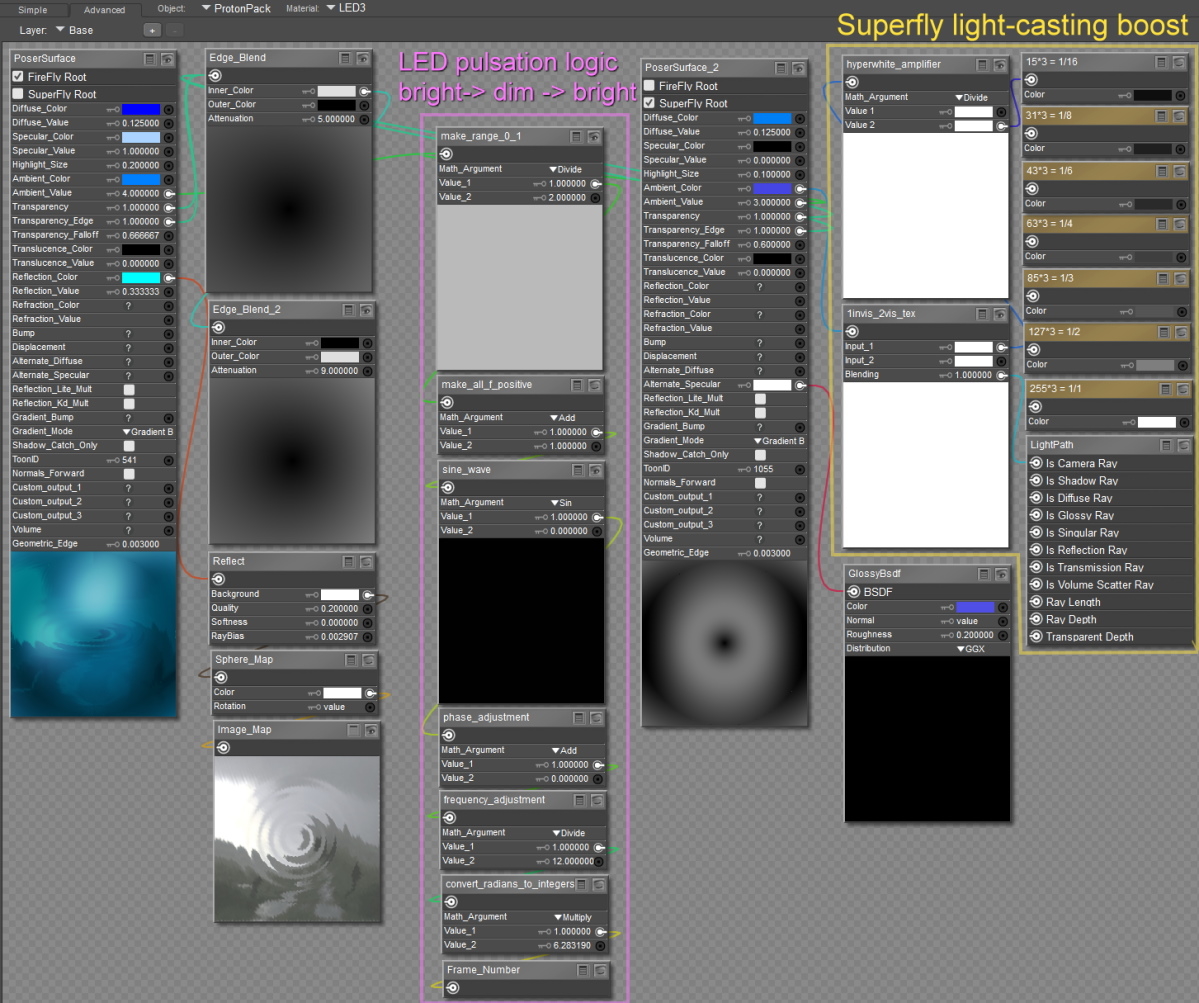1199x1003 pixels.
Task: Click the BSDF output socket on GlossyBsdf
Action: [853, 592]
